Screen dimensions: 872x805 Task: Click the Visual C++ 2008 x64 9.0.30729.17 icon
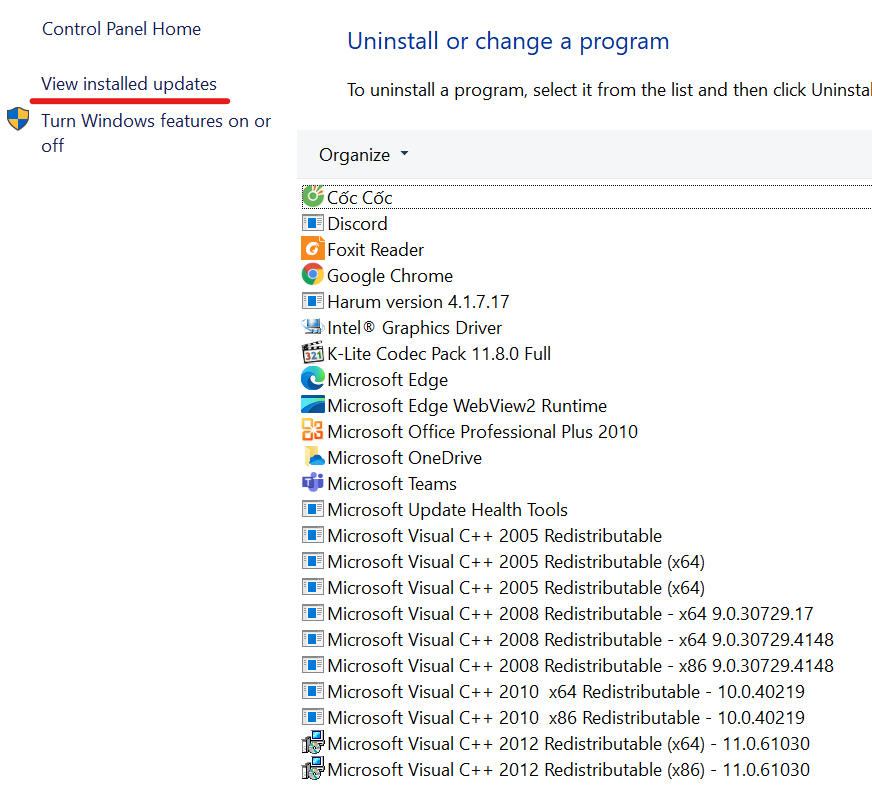313,613
